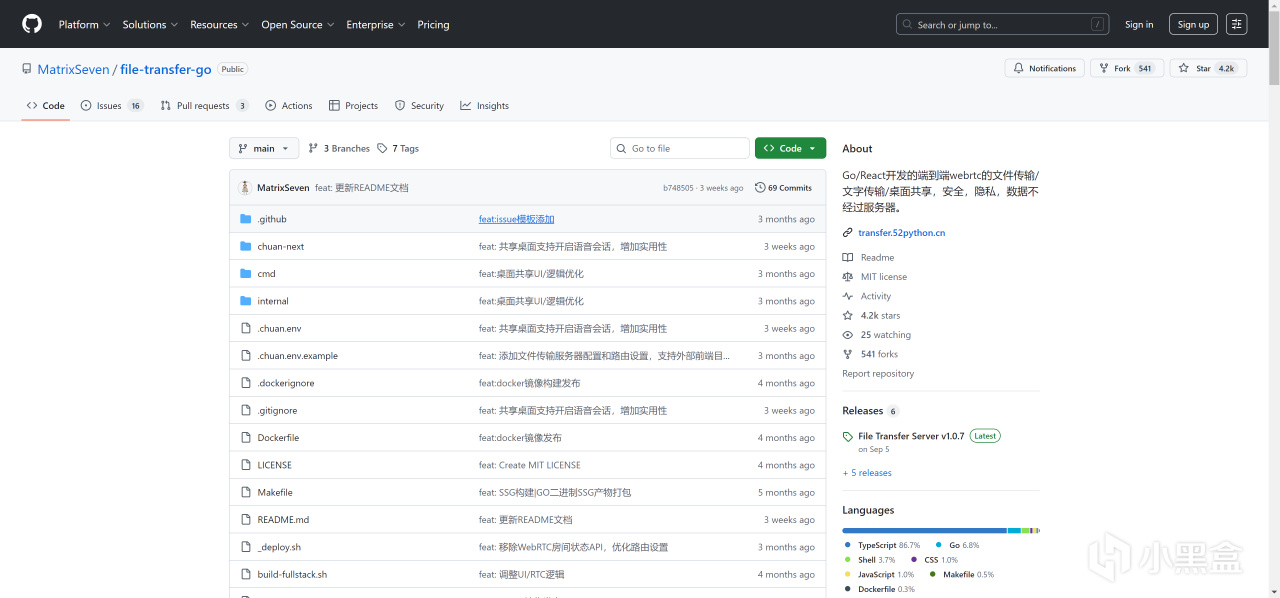Open the Security tab
The height and width of the screenshot is (598, 1280).
(419, 105)
